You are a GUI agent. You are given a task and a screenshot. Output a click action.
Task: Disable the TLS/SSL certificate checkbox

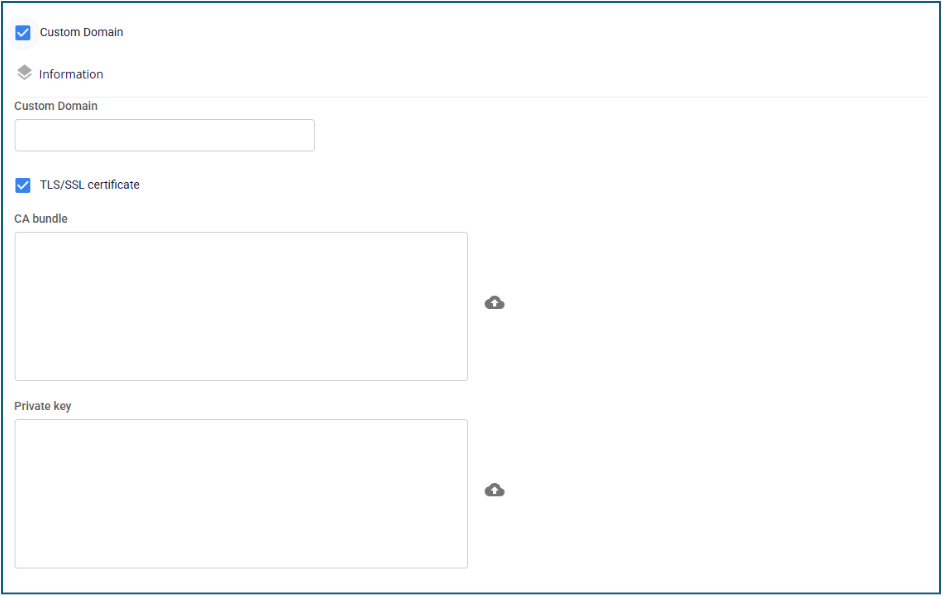pyautogui.click(x=23, y=185)
